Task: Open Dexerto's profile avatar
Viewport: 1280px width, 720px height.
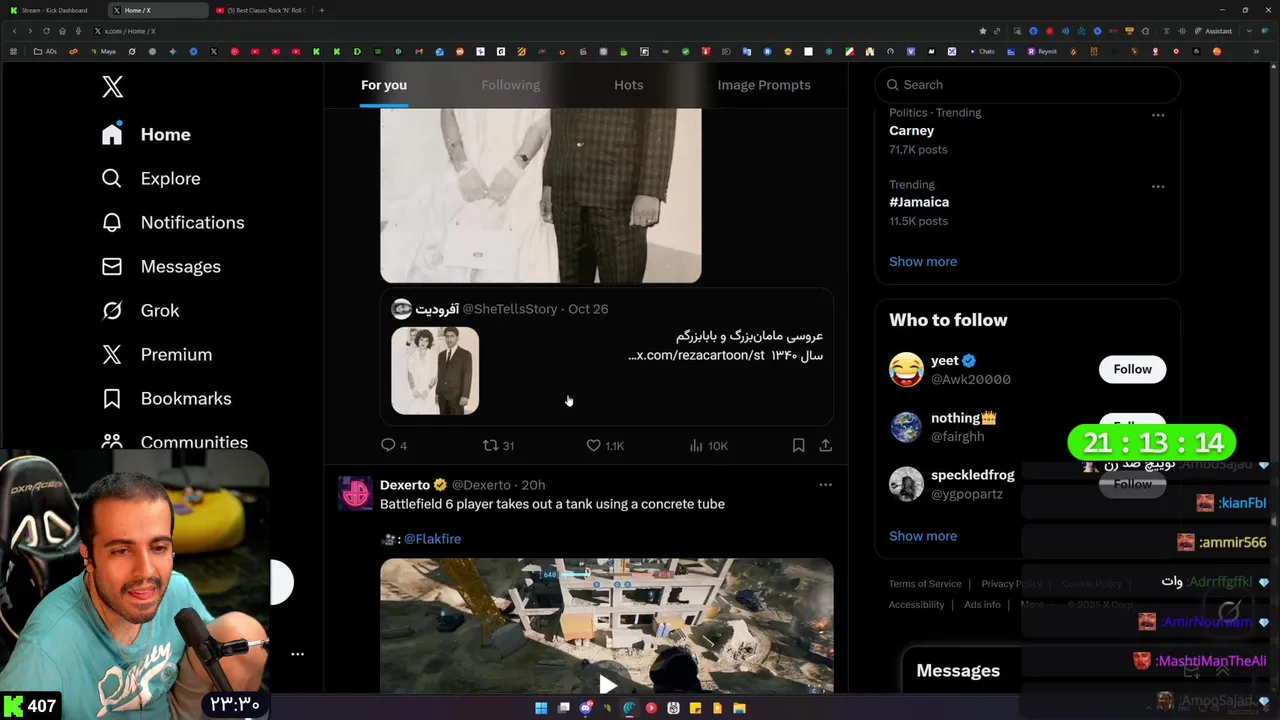Action: (355, 493)
